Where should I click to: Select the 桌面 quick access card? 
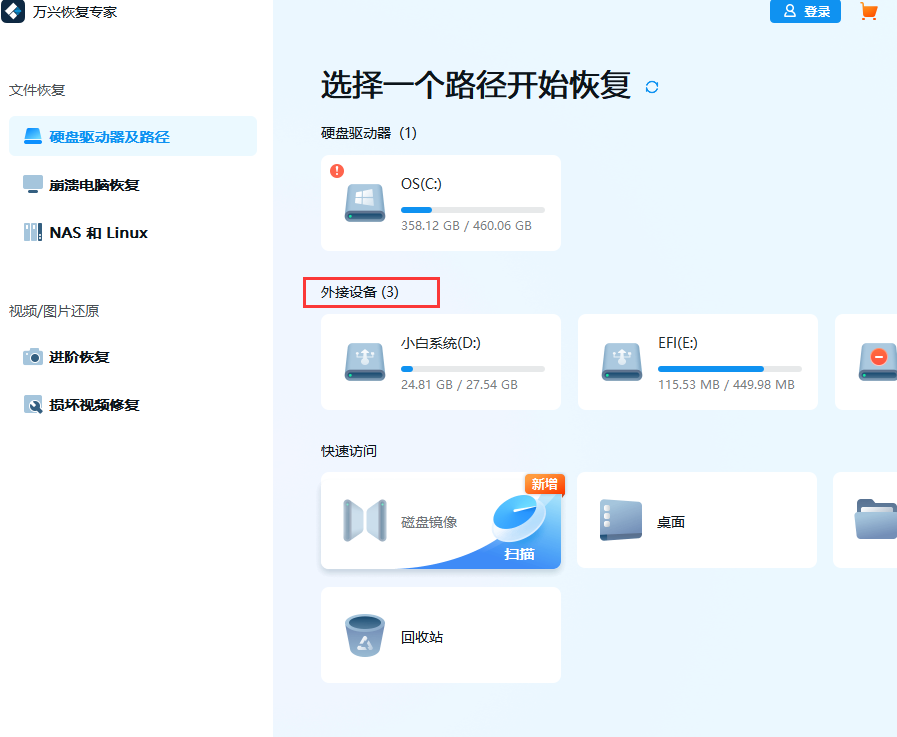696,520
